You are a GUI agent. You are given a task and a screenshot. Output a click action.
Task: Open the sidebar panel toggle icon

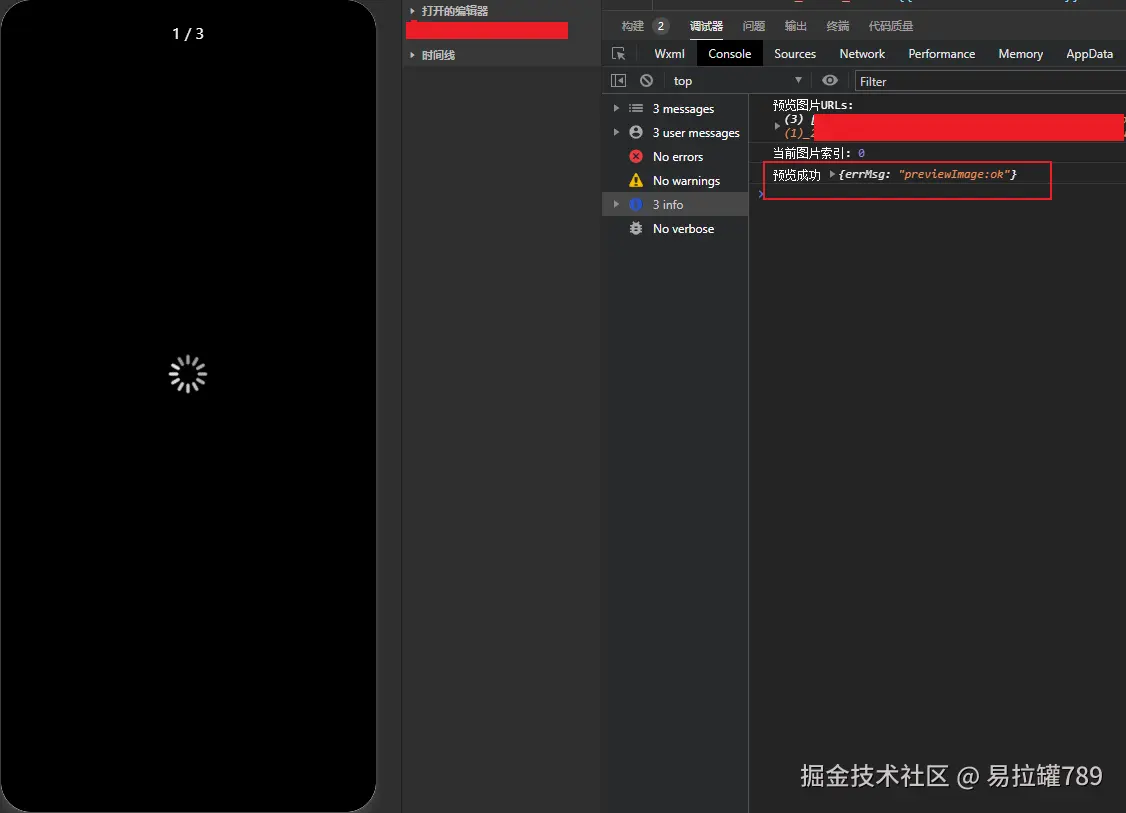pyautogui.click(x=618, y=80)
